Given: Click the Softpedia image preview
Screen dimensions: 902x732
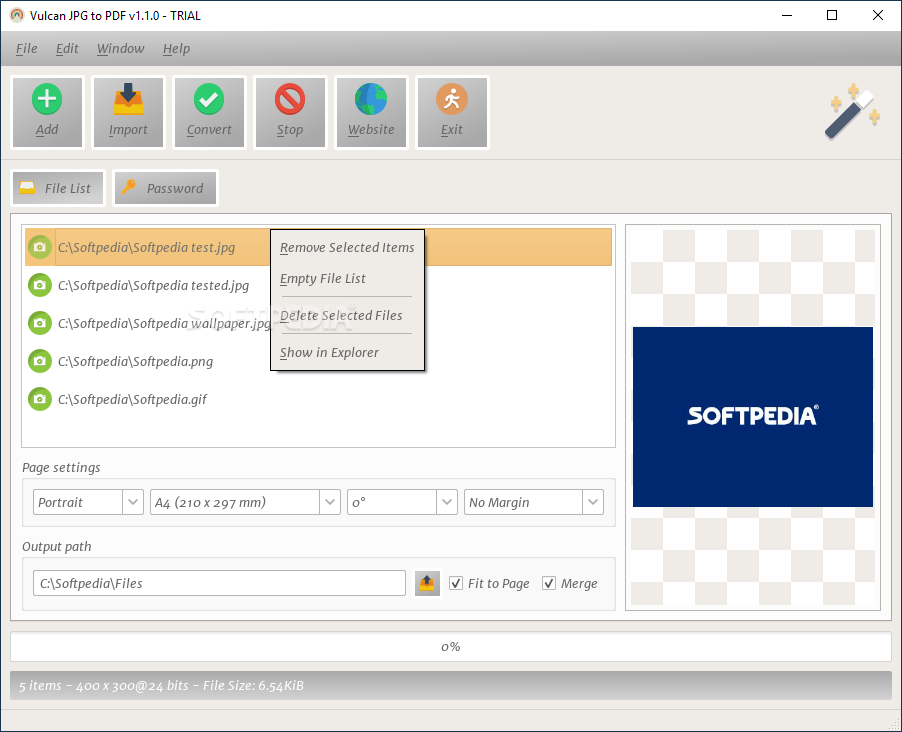Looking at the screenshot, I should pyautogui.click(x=752, y=417).
